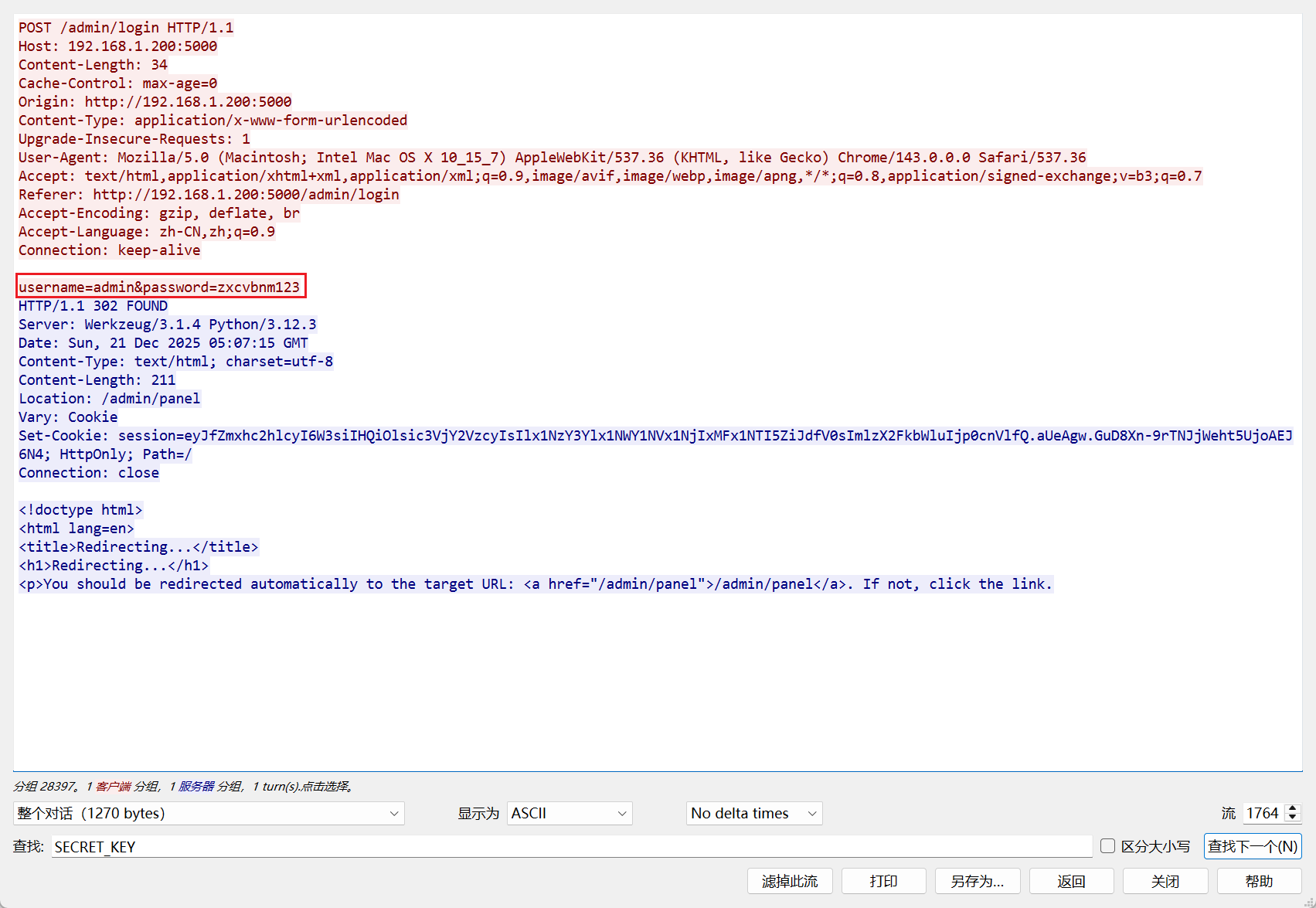The image size is (1316, 908).
Task: Click the 返回 back button
Action: tap(1071, 881)
